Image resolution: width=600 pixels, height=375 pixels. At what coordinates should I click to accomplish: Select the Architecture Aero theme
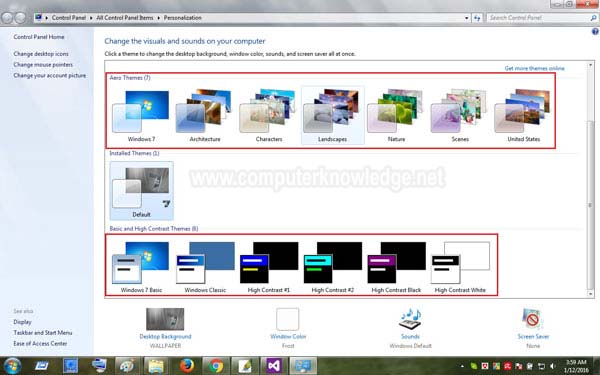pos(205,115)
